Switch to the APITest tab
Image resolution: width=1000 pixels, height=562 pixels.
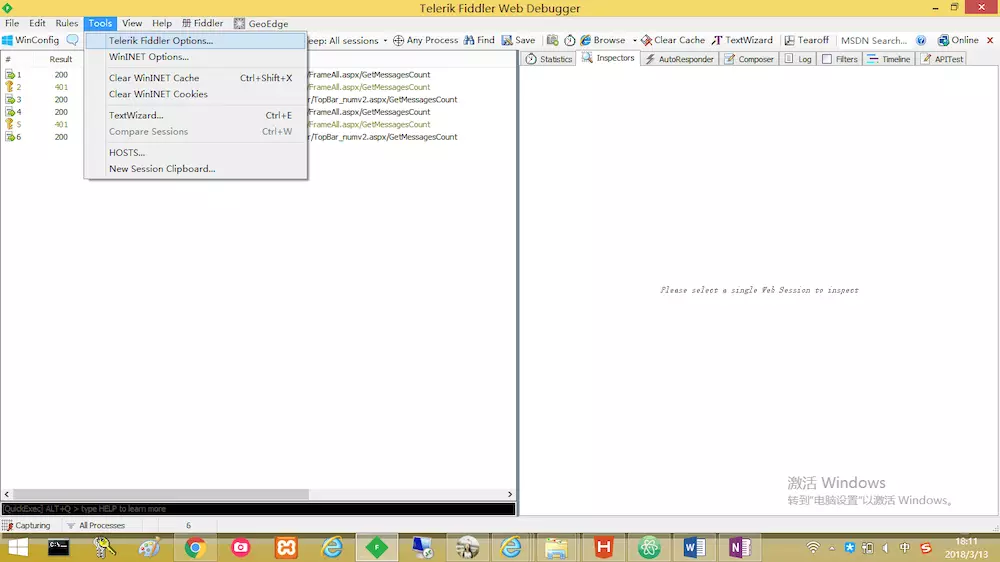click(x=942, y=59)
